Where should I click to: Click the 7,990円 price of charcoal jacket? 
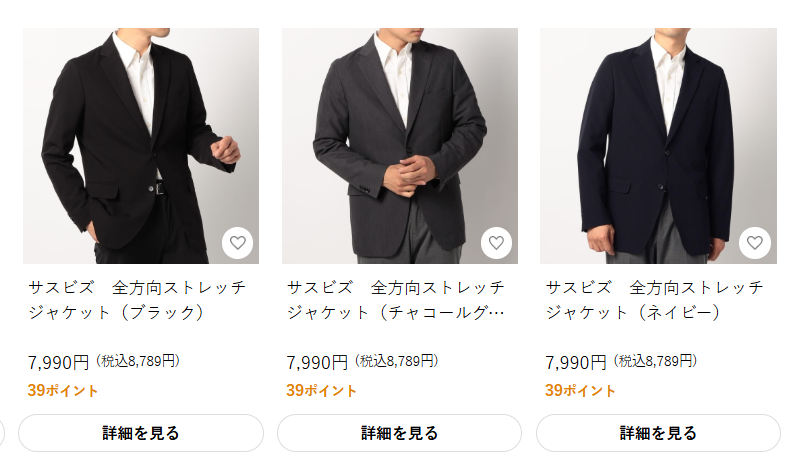[x=318, y=362]
